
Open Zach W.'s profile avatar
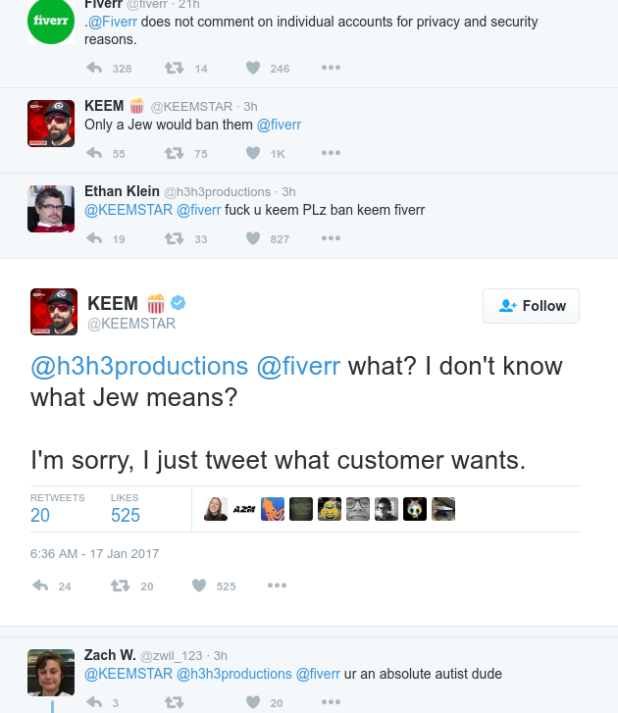pos(51,672)
